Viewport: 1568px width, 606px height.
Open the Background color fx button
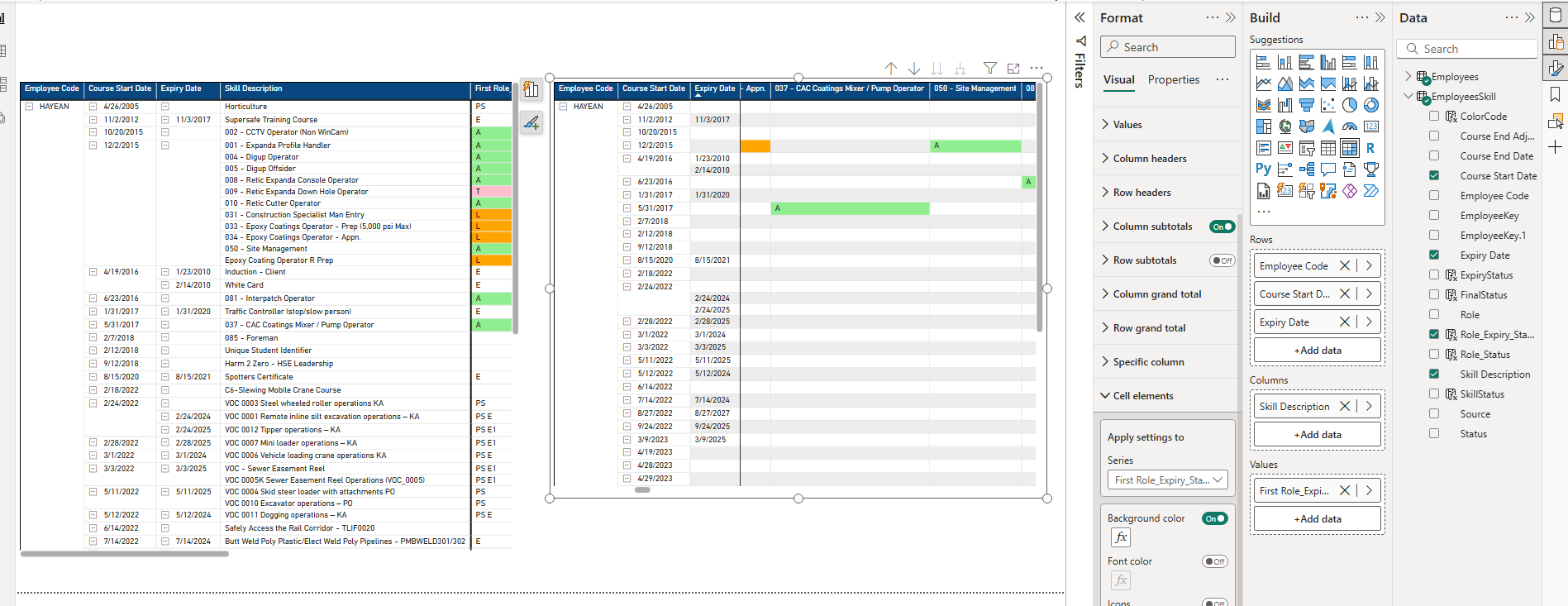[x=1121, y=537]
